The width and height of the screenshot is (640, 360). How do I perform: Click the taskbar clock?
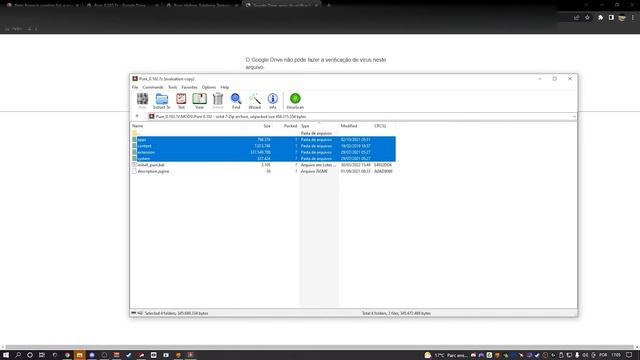(616, 355)
